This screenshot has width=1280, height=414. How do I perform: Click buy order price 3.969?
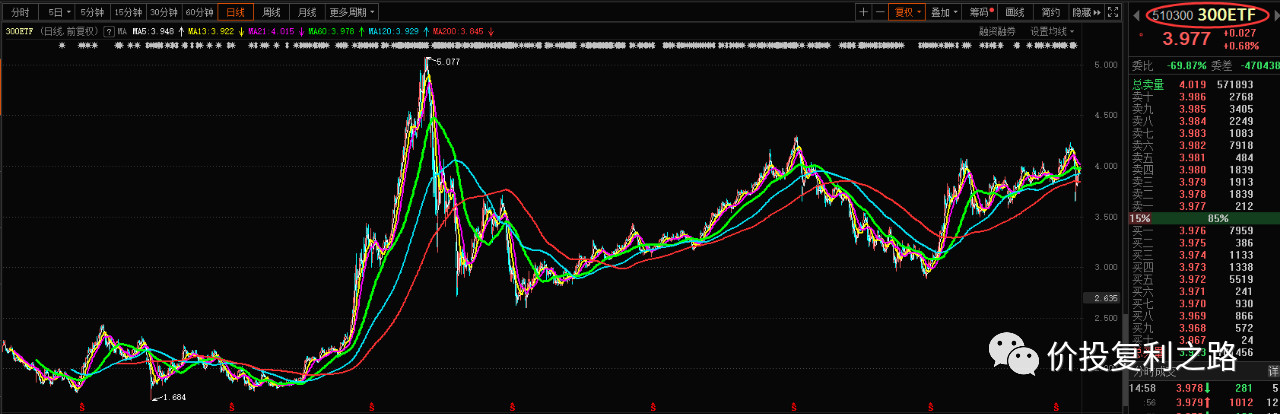(x=1192, y=315)
